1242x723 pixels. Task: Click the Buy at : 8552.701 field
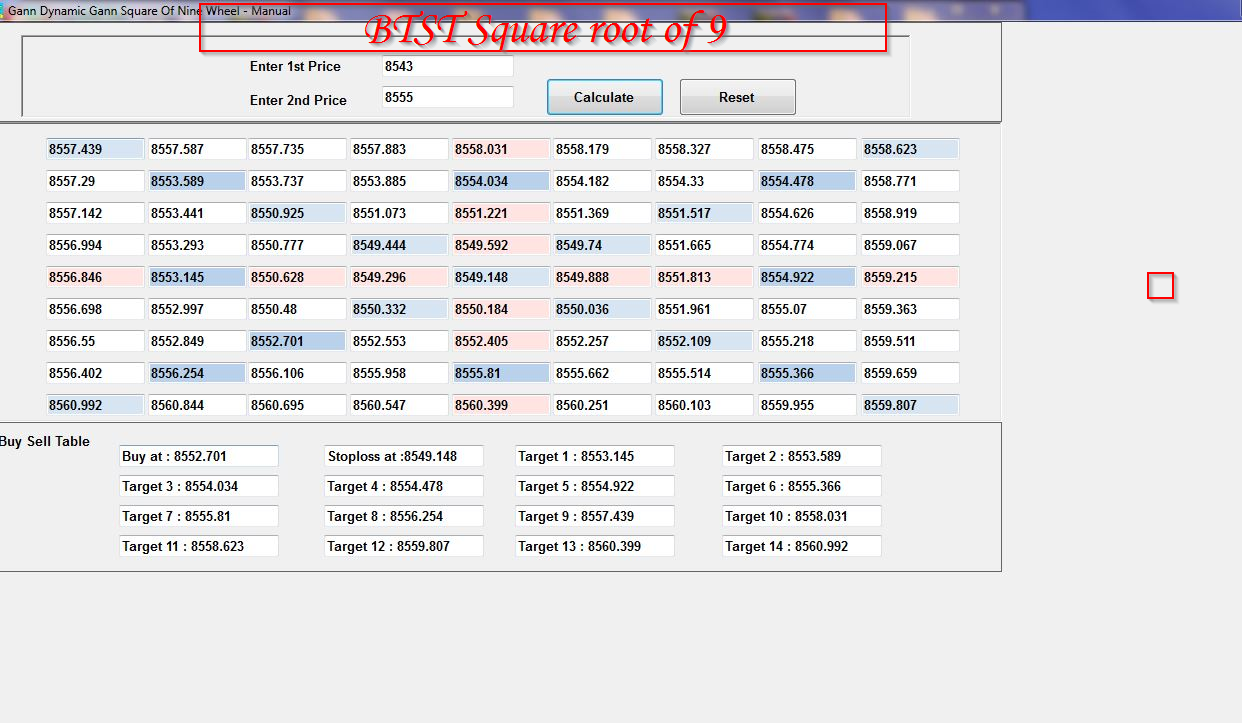[198, 456]
